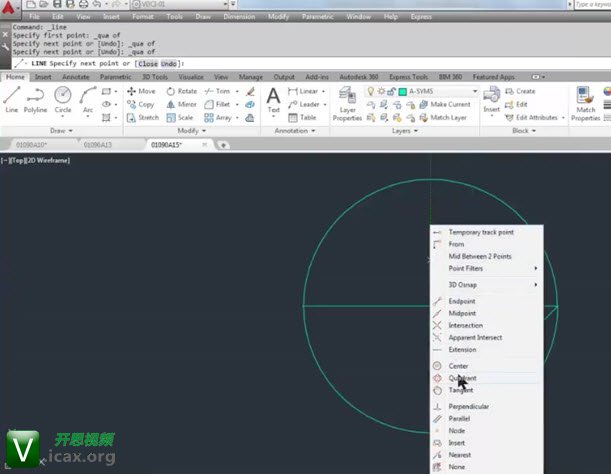611x474 pixels.
Task: Expand the Draw panel
Action: point(62,131)
